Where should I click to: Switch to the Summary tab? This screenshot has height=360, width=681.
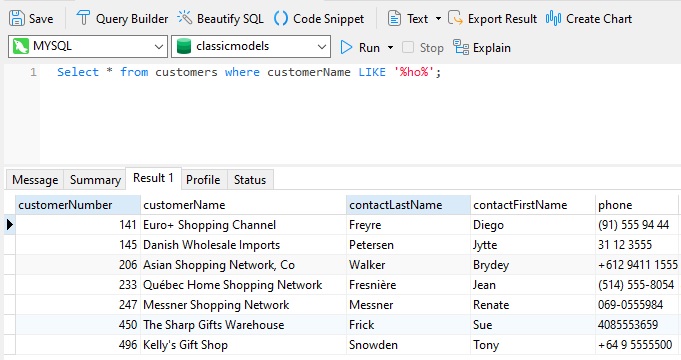[95, 180]
